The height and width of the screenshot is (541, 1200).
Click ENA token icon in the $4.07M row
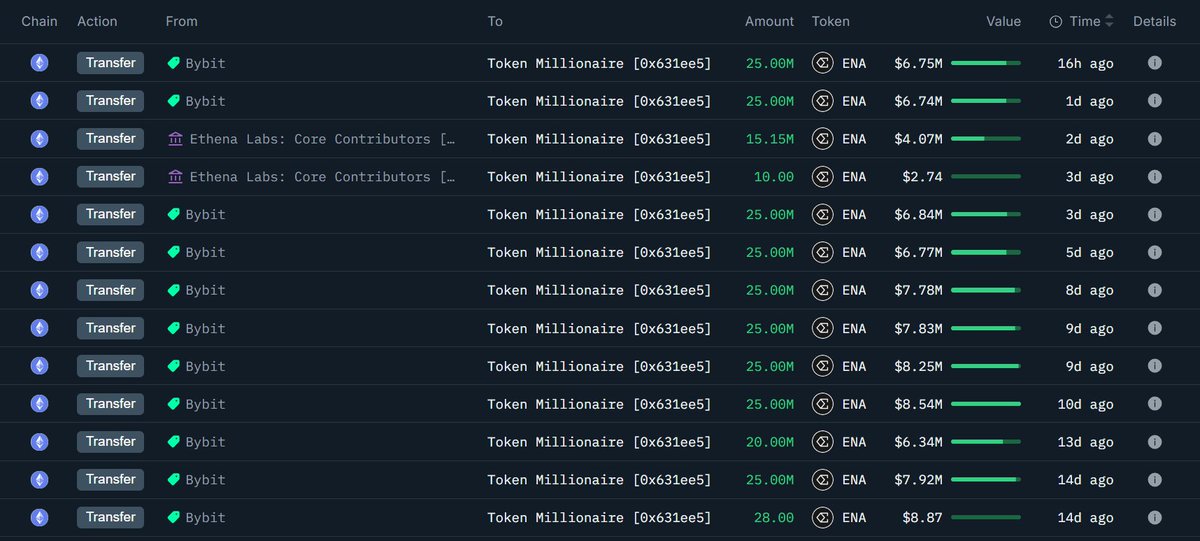tap(823, 139)
